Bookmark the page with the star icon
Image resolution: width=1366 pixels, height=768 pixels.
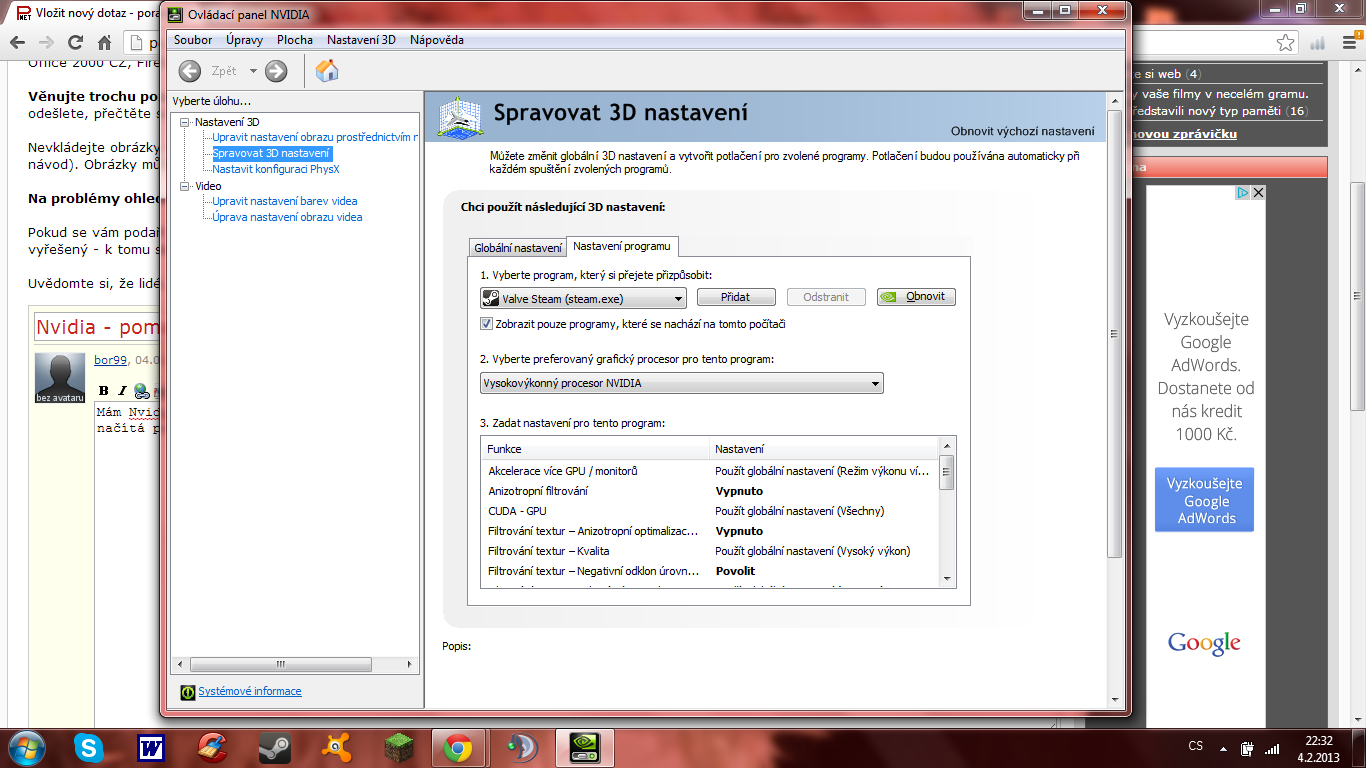pyautogui.click(x=1286, y=43)
